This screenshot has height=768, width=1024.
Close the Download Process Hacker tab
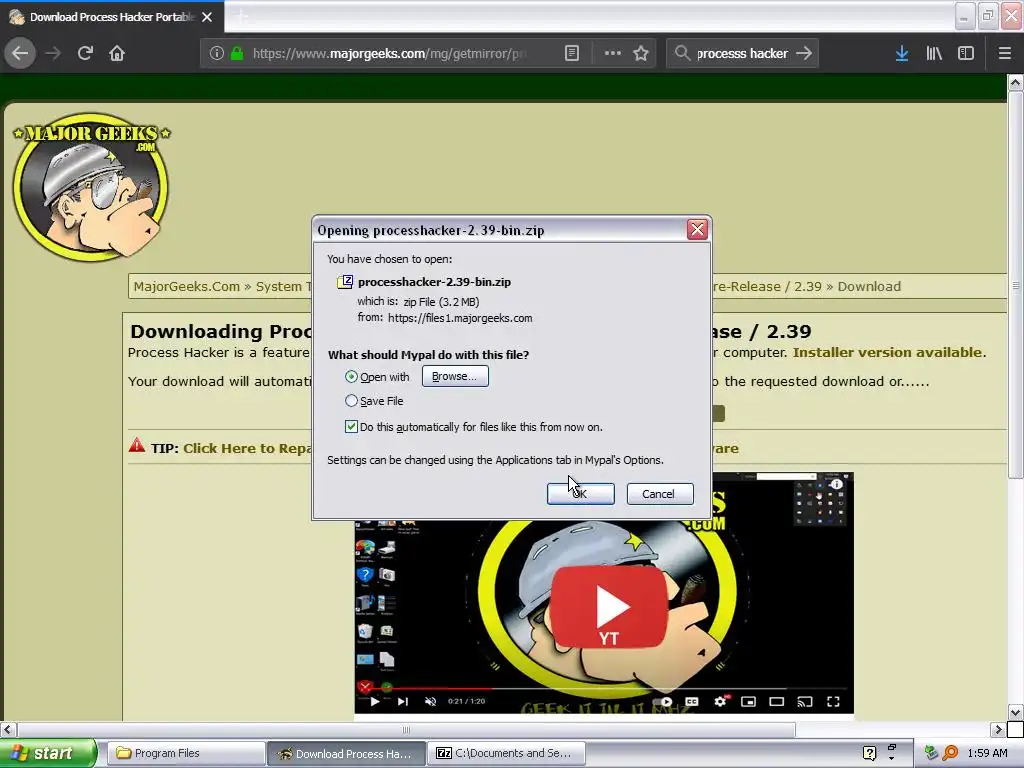click(207, 17)
